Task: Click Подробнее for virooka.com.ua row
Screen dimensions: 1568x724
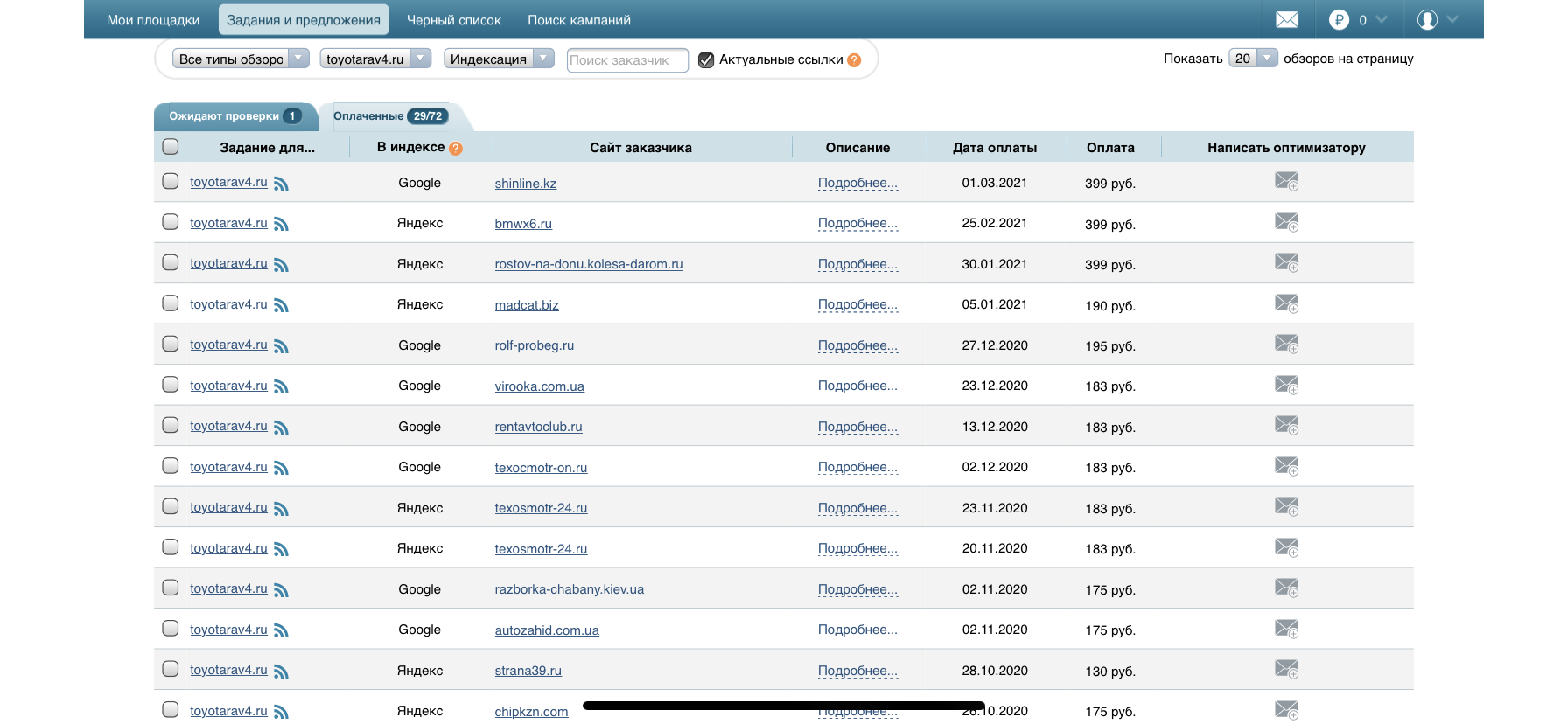Action: 857,386
